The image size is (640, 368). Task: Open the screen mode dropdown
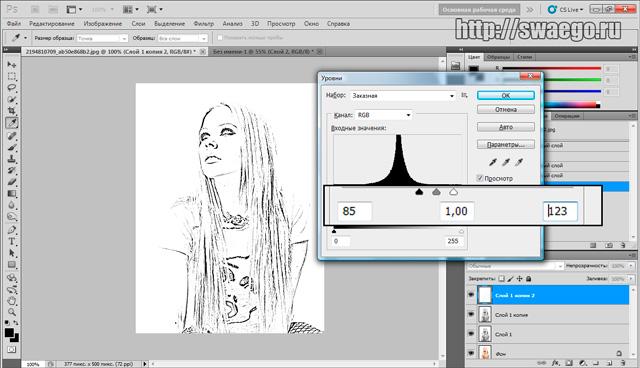coord(155,9)
